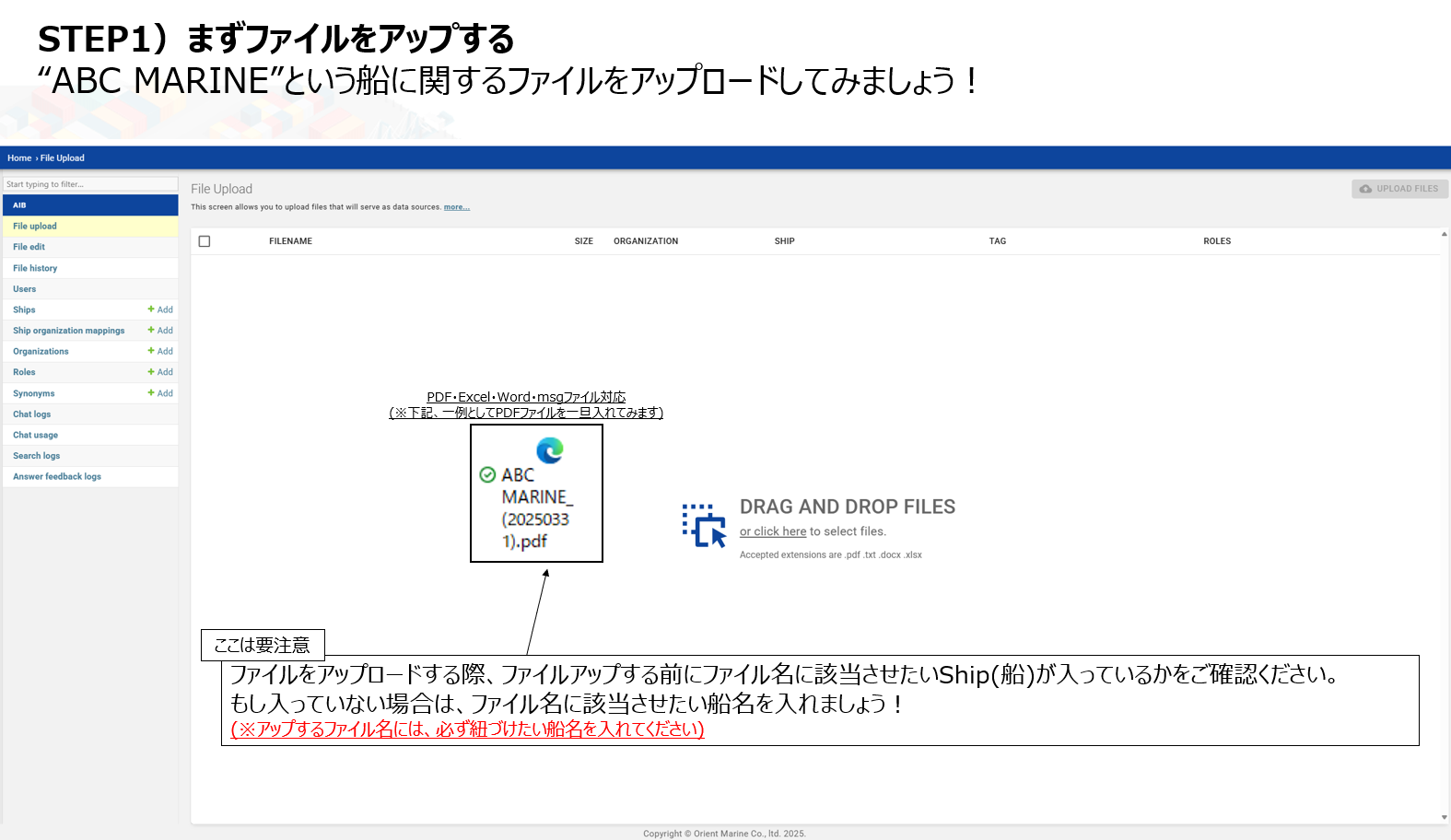Open File edit in the sidebar
The height and width of the screenshot is (840, 1451).
(29, 247)
